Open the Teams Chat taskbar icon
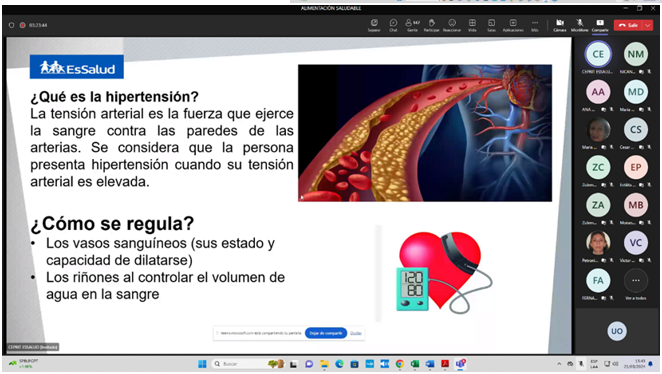662x374 pixels. (309, 364)
